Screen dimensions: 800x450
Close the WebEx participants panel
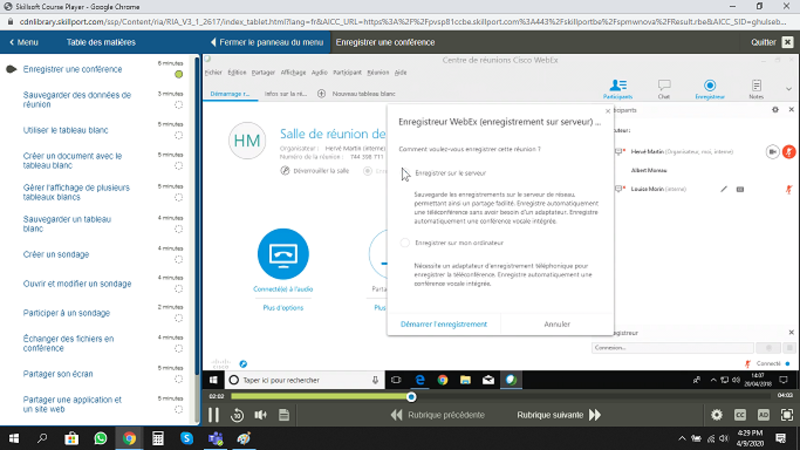(791, 110)
